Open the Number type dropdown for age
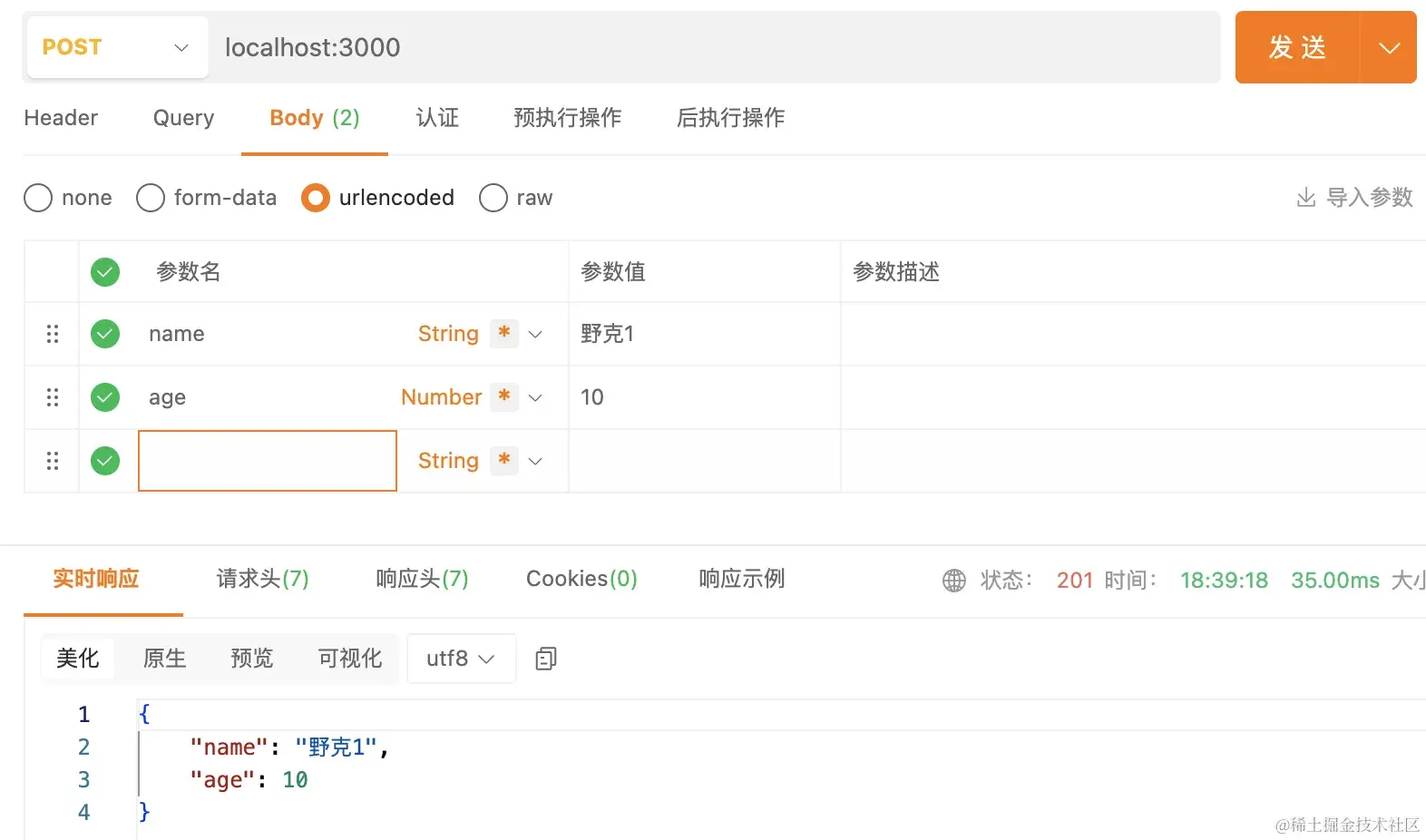The width and height of the screenshot is (1426, 840). click(442, 397)
